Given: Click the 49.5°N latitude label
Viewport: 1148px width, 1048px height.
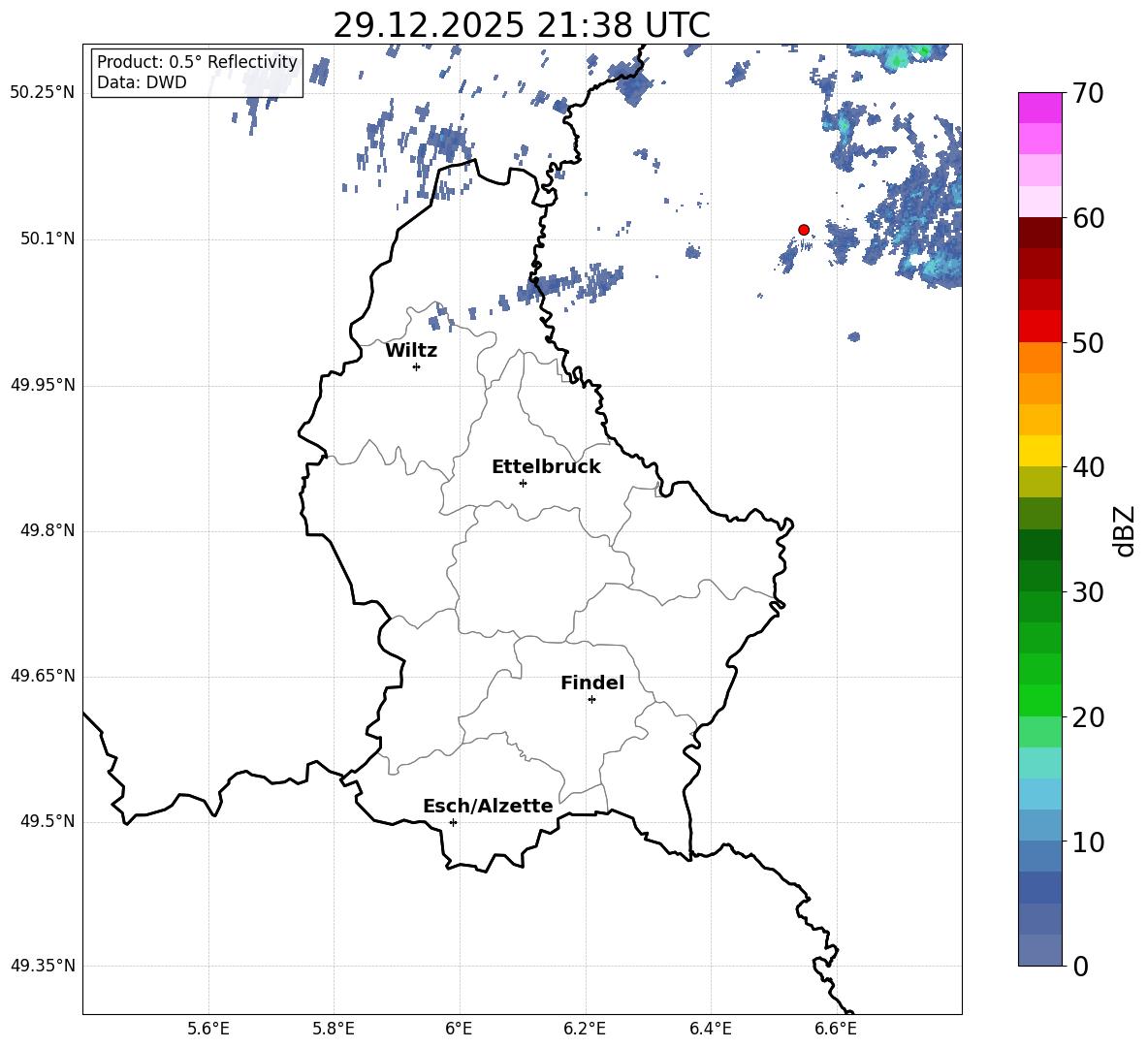Looking at the screenshot, I should click(x=48, y=821).
